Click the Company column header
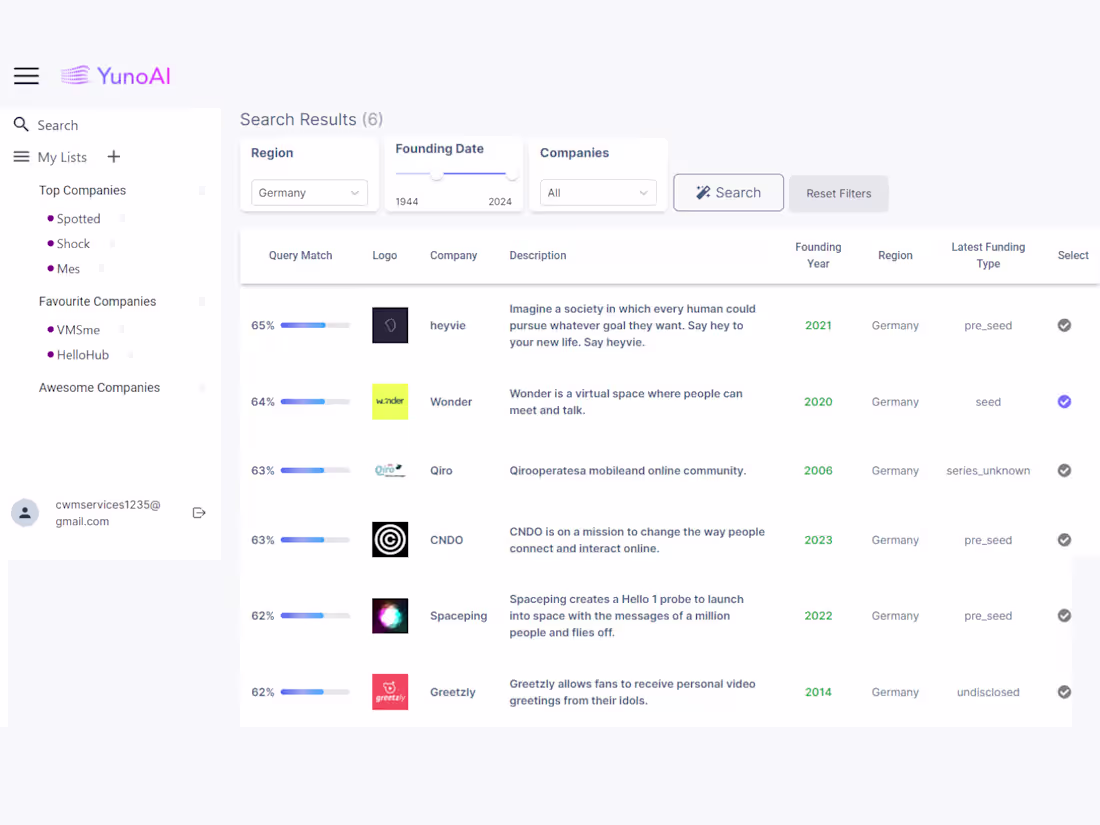1100x825 pixels. [x=453, y=255]
